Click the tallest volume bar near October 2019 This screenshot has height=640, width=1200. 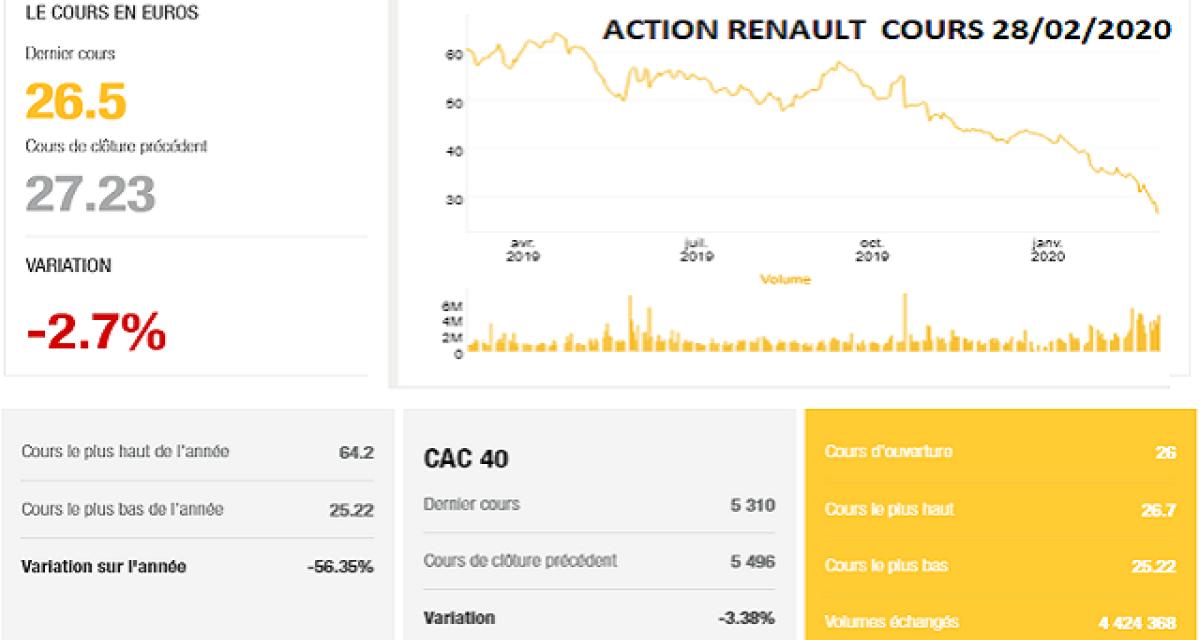pyautogui.click(x=905, y=320)
